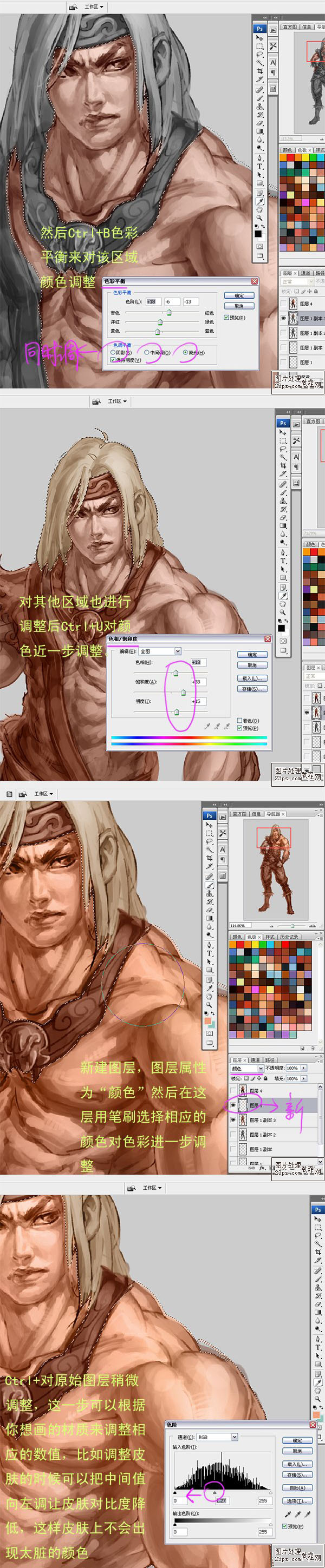Image resolution: width=325 pixels, height=1568 pixels.
Task: Select the Clone Stamp in the third screenshot toolbox
Action: point(210,894)
